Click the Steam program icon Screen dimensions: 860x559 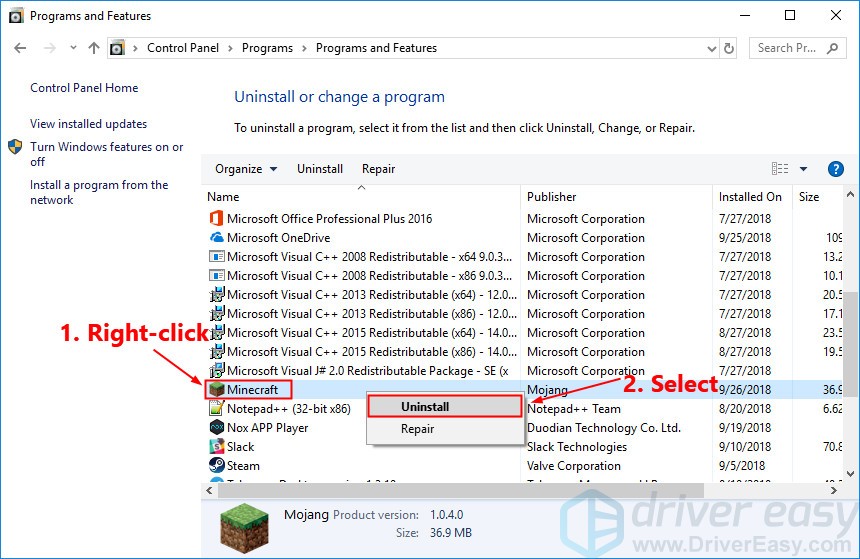point(216,466)
